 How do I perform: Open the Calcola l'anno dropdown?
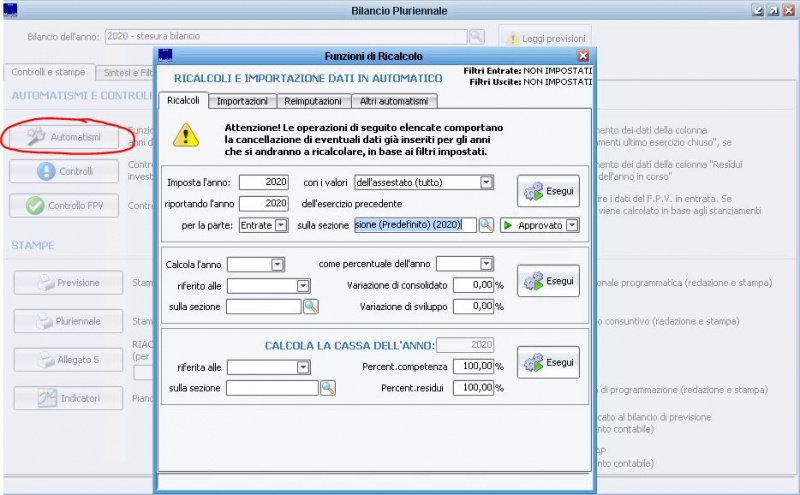(277, 264)
